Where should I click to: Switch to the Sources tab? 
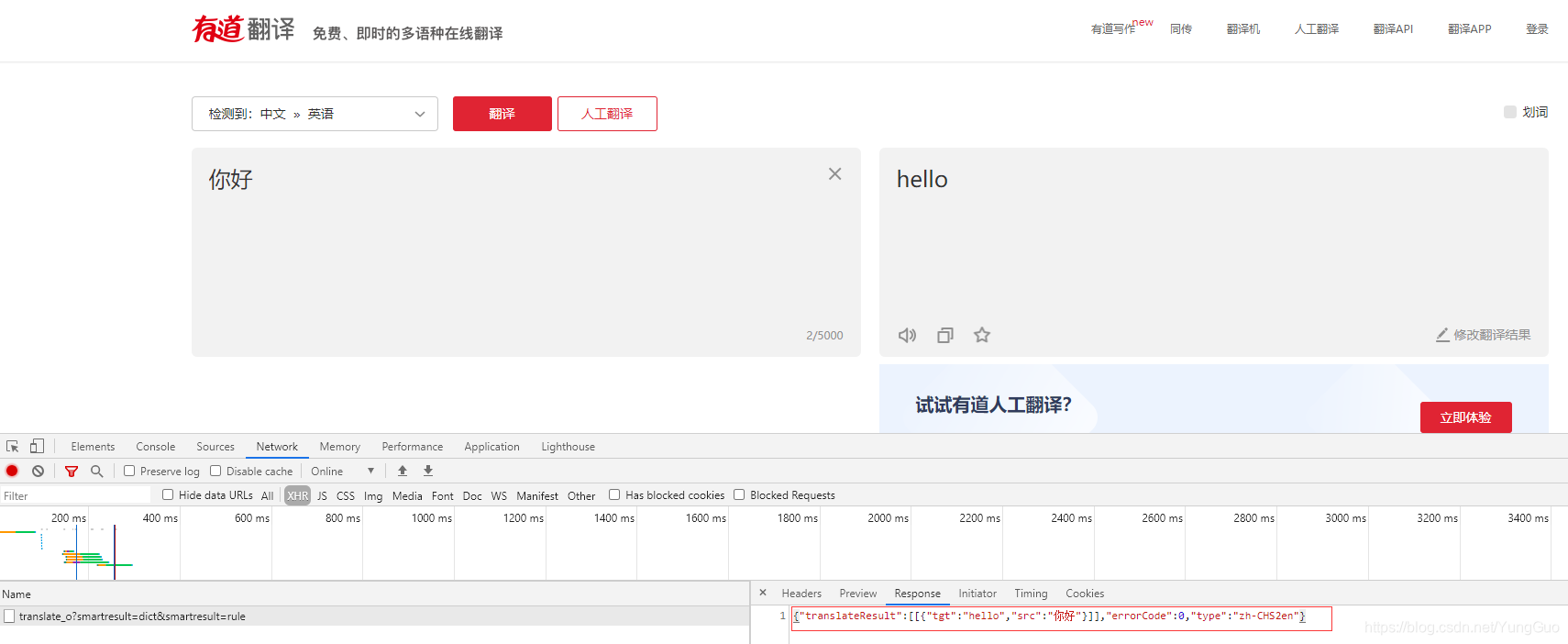(x=215, y=447)
